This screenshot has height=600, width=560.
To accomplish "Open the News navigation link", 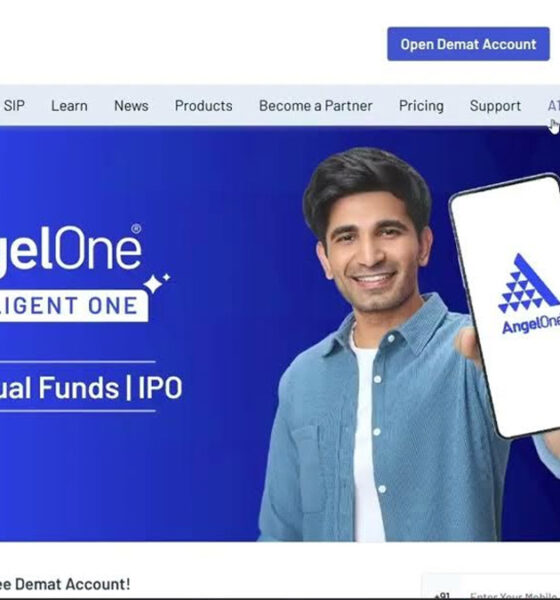I will click(x=131, y=106).
